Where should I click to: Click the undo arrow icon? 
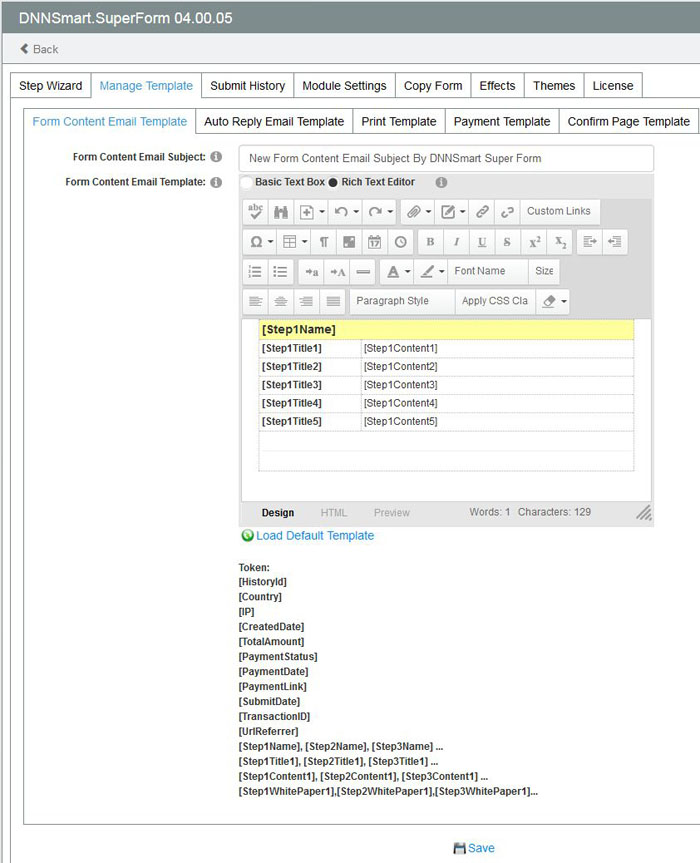click(341, 212)
